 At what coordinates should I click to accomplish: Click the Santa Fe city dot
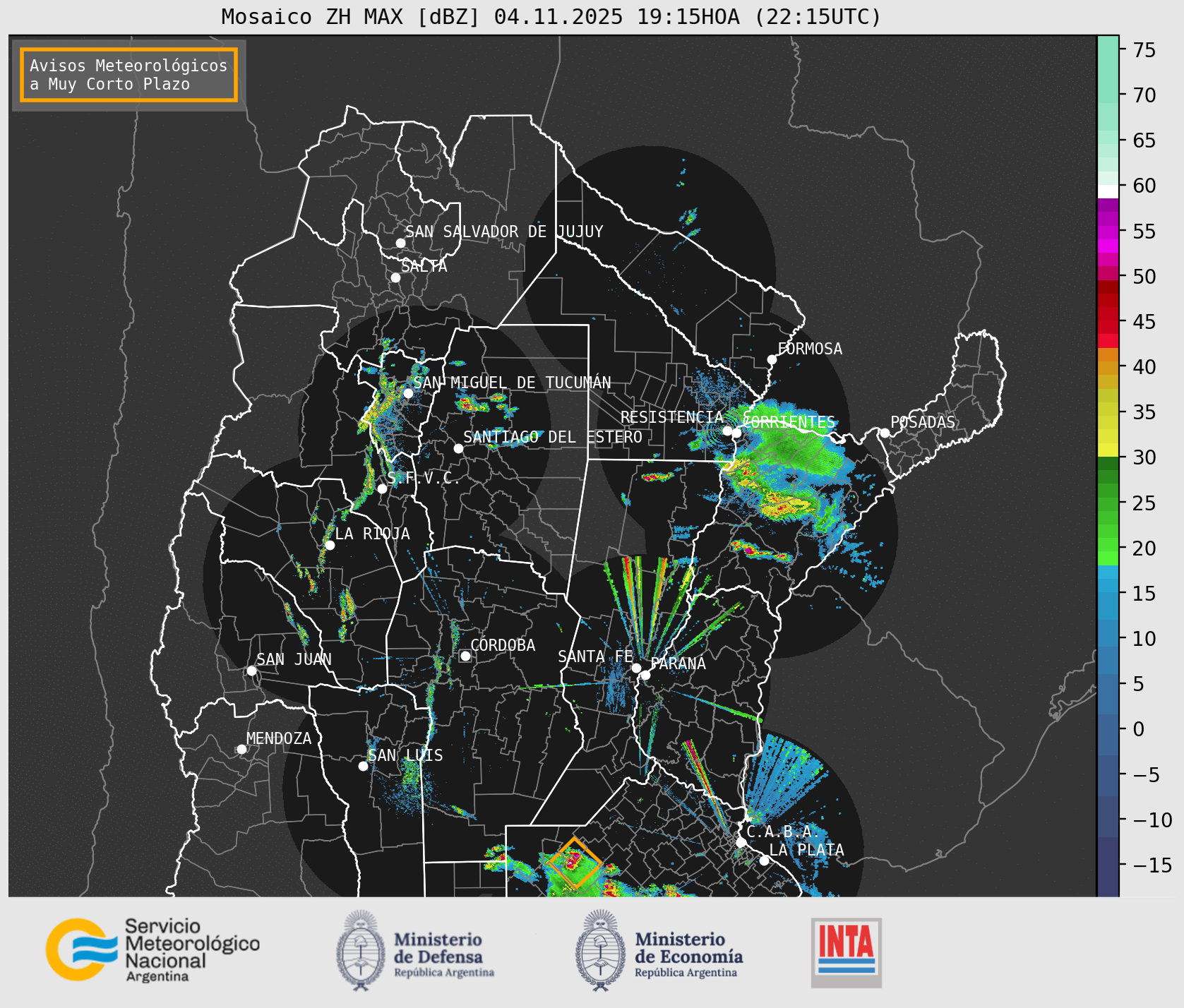[x=636, y=668]
